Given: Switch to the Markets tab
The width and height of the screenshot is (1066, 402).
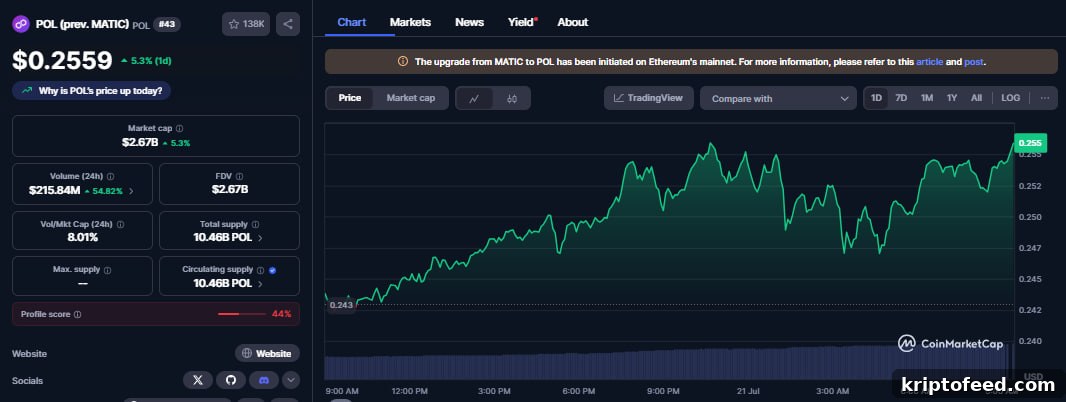Looking at the screenshot, I should [410, 22].
